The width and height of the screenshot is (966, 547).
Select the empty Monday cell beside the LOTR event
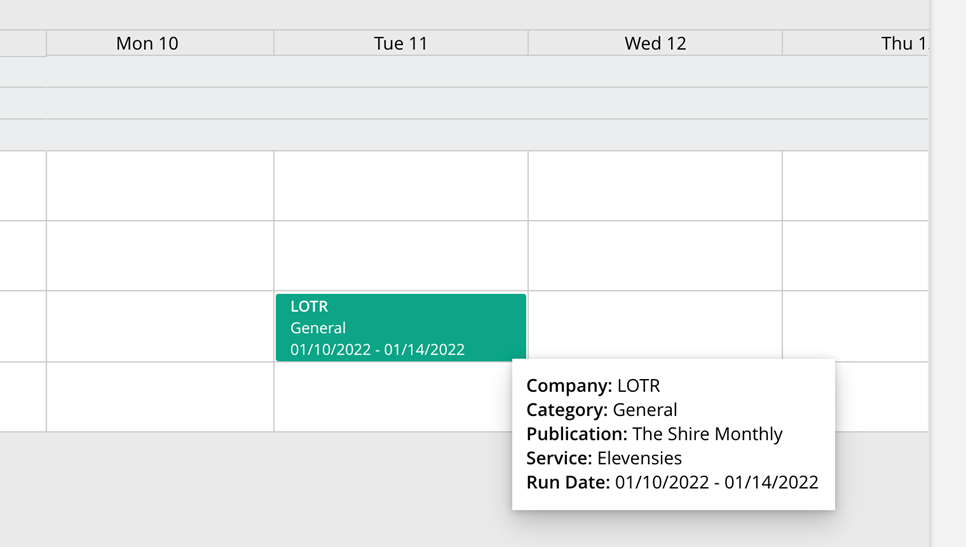pos(160,326)
